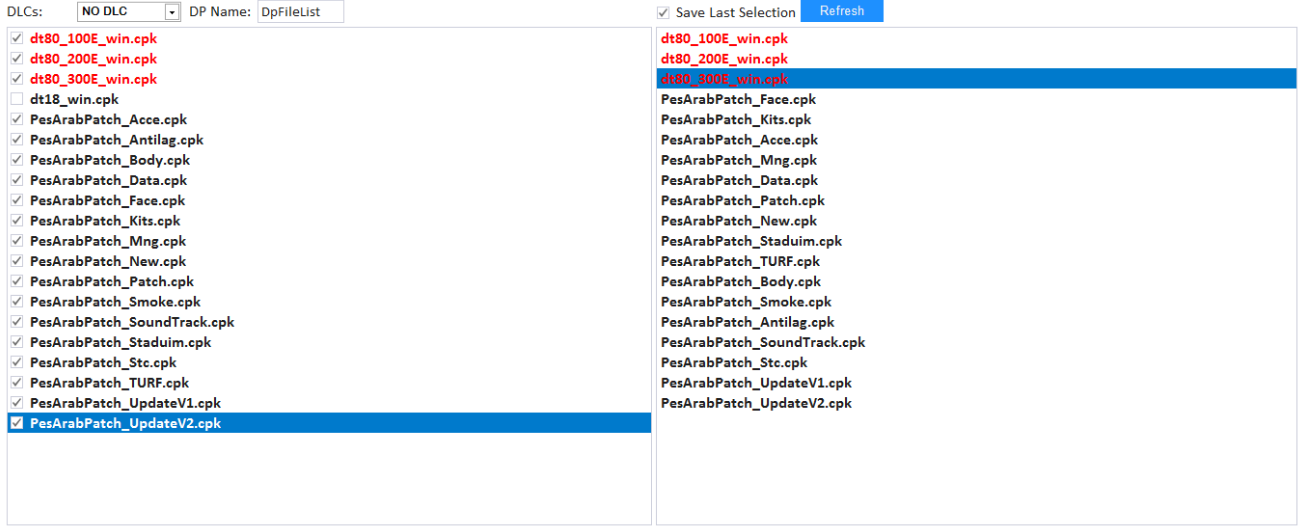
Task: Toggle PesArabPatch_Data.cpk checkbox in left list
Action: point(16,180)
